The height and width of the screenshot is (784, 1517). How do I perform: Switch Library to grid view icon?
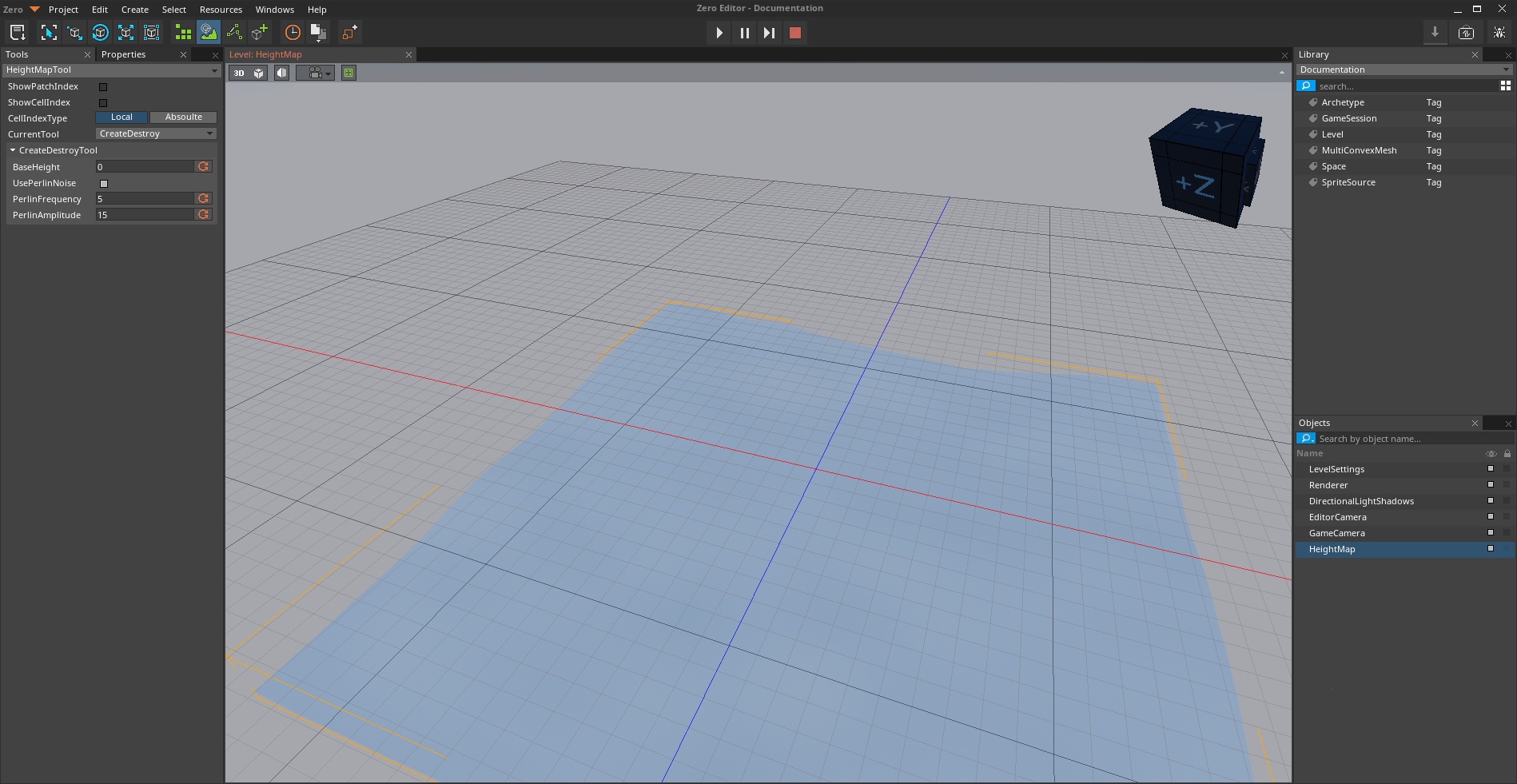tap(1506, 86)
